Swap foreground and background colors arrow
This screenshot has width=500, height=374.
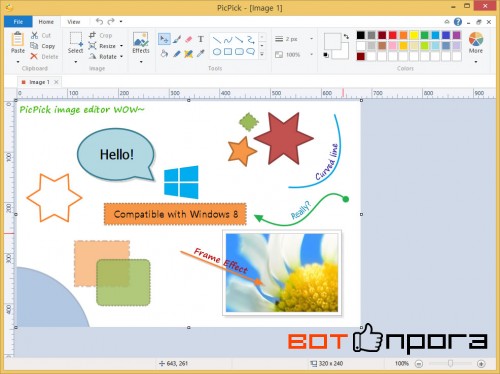pos(346,36)
